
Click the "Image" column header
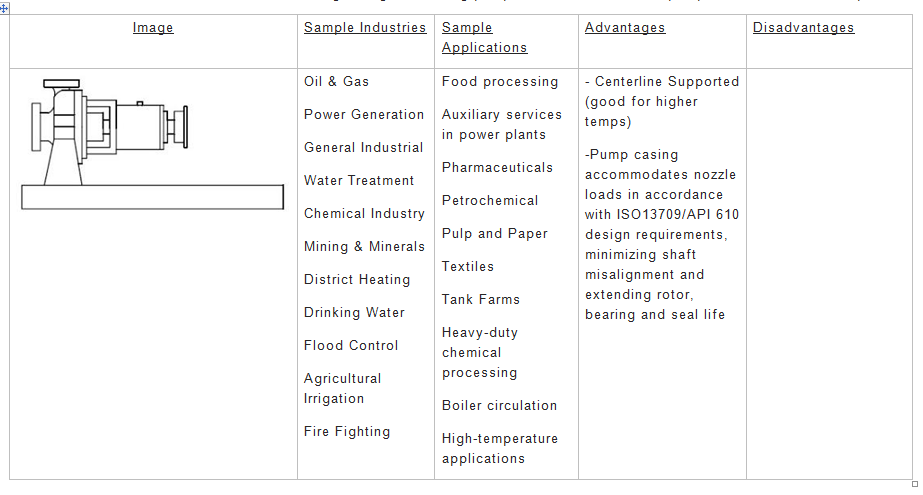(x=153, y=28)
